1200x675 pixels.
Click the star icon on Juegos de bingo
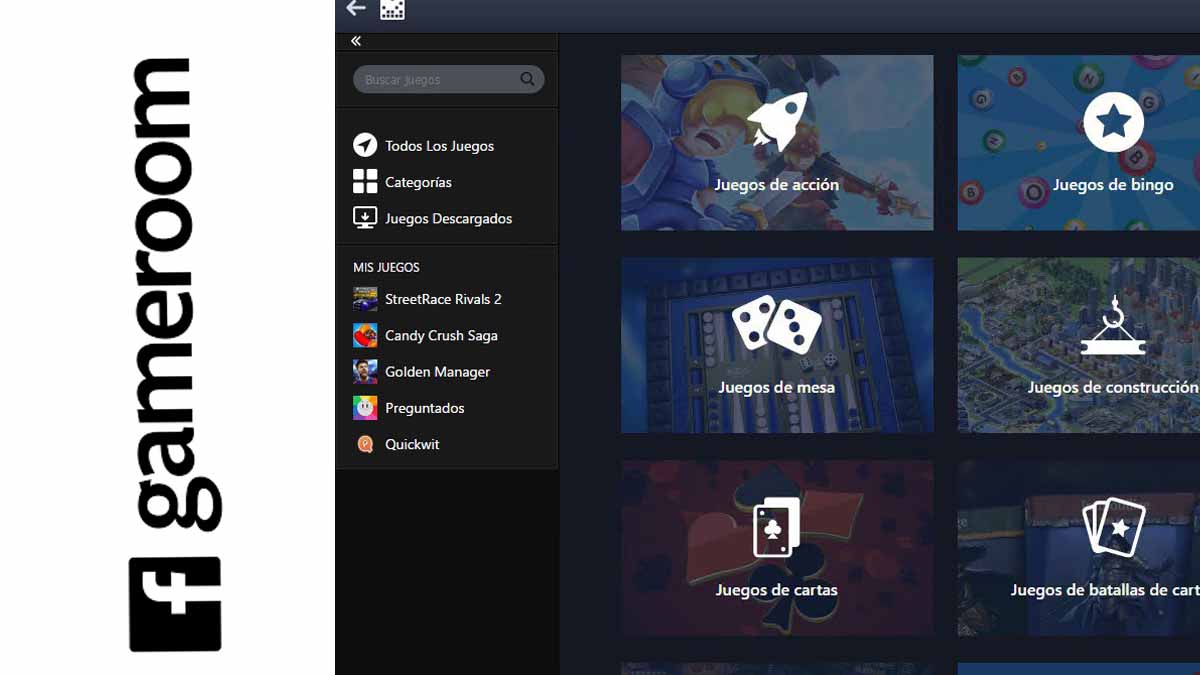pos(1113,122)
